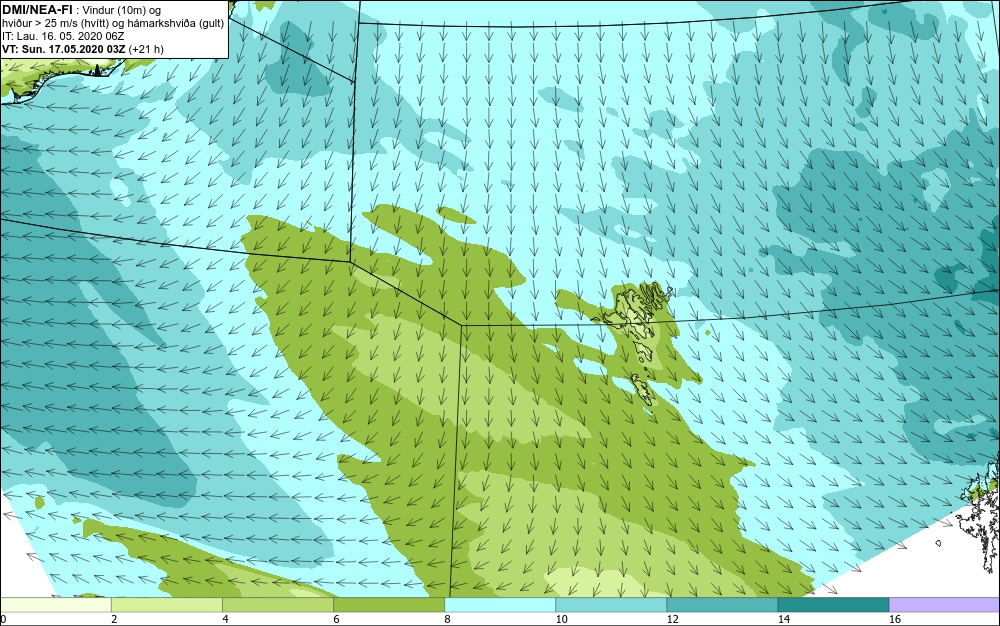The height and width of the screenshot is (626, 1000).
Task: Click 'VT: Sun. 17.05.2020 03Z' valid time
Action: [63, 49]
